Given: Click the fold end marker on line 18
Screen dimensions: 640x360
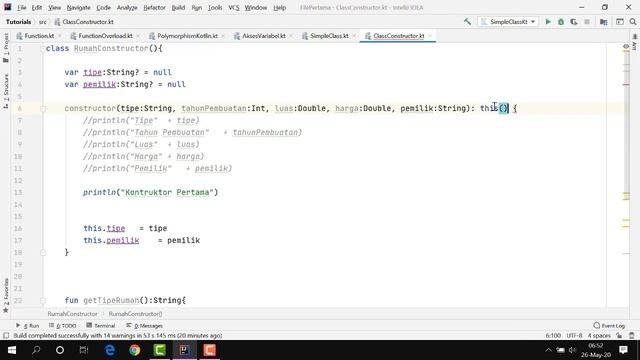Looking at the screenshot, I should (x=43, y=253).
